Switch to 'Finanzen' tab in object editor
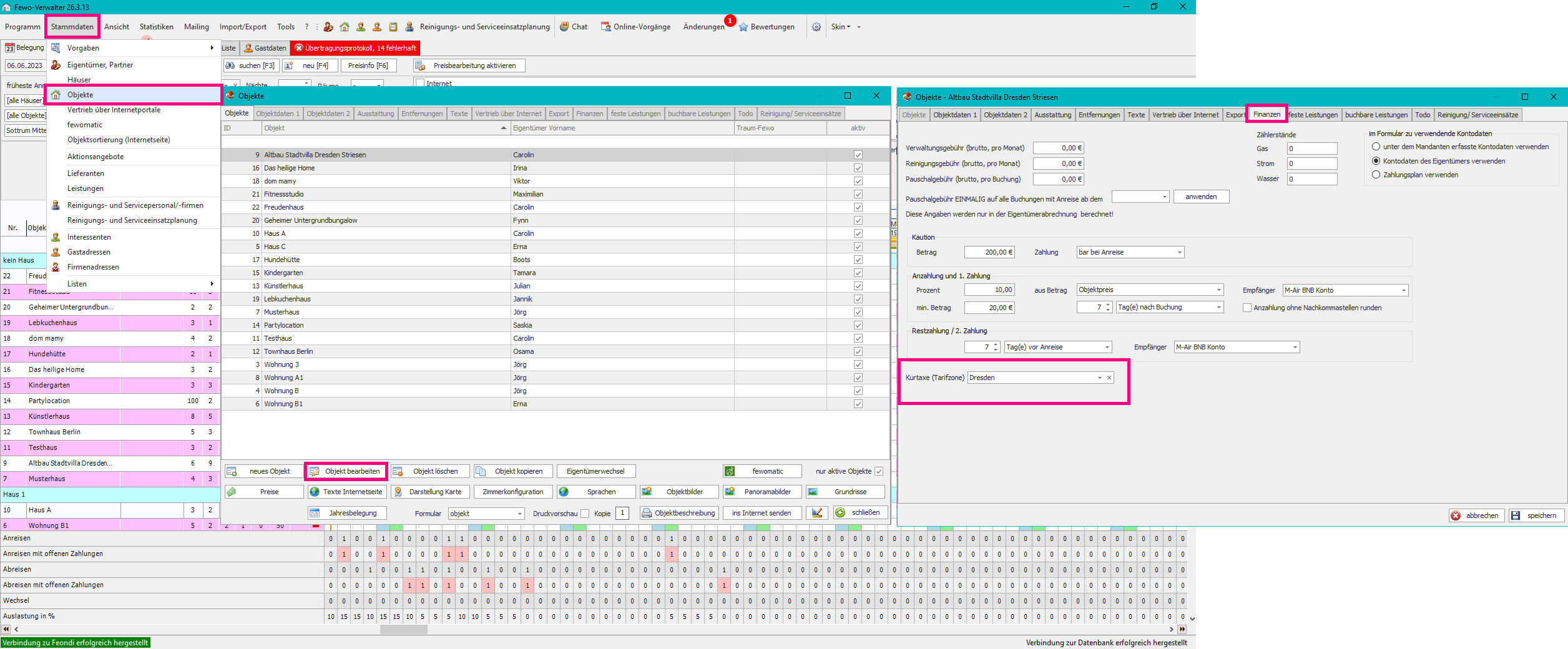This screenshot has height=649, width=1568. coord(1267,114)
